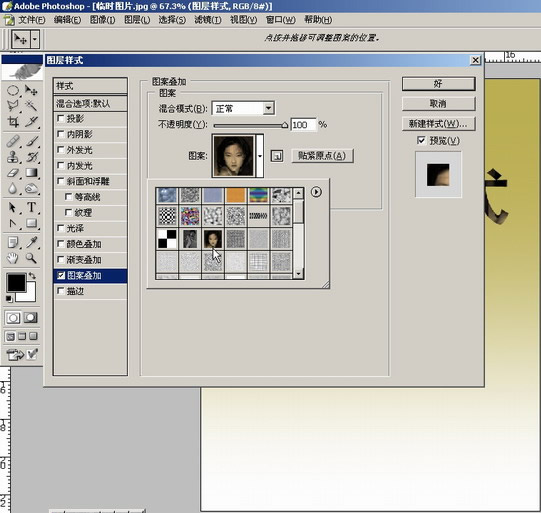
Task: Reset default foreground and background colors
Action: [9, 298]
